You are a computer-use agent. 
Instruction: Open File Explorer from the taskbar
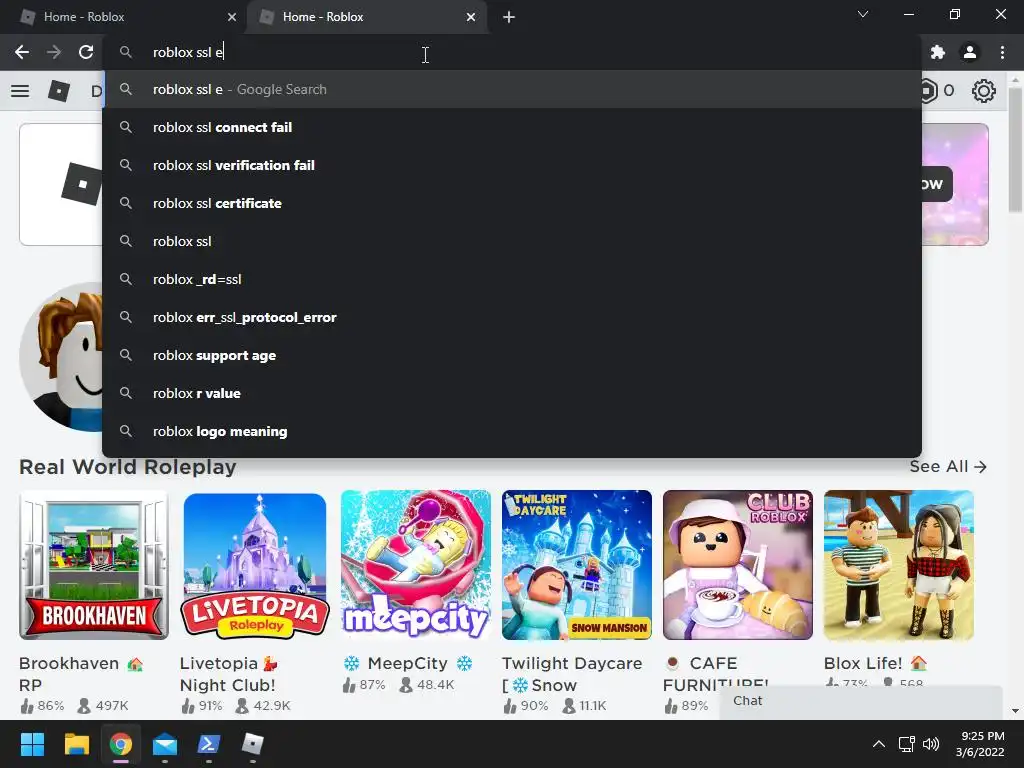76,744
